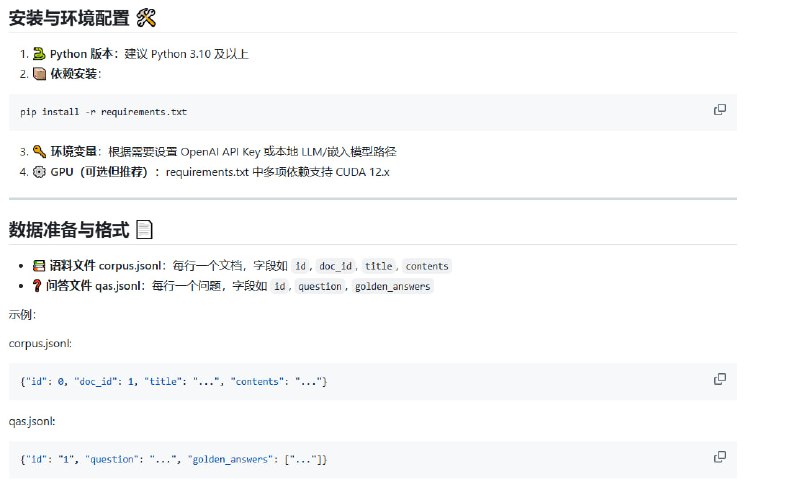The height and width of the screenshot is (495, 800).
Task: Copy the pip install requirements command
Action: [719, 110]
